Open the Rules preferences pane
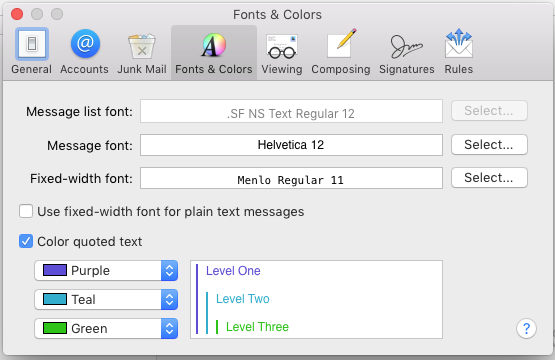Viewport: 555px width, 360px height. 459,52
